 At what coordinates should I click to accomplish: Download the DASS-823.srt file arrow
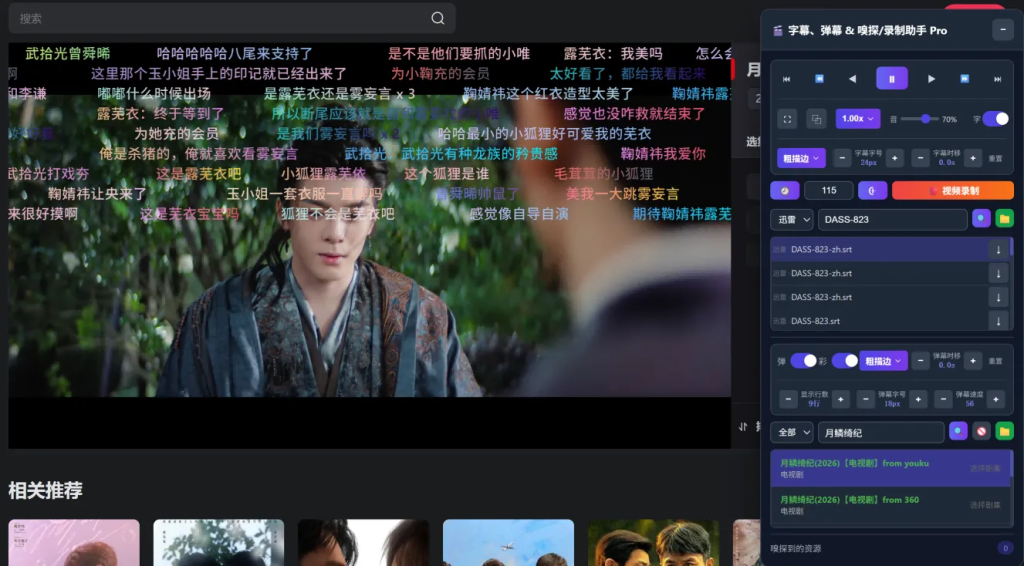[999, 321]
